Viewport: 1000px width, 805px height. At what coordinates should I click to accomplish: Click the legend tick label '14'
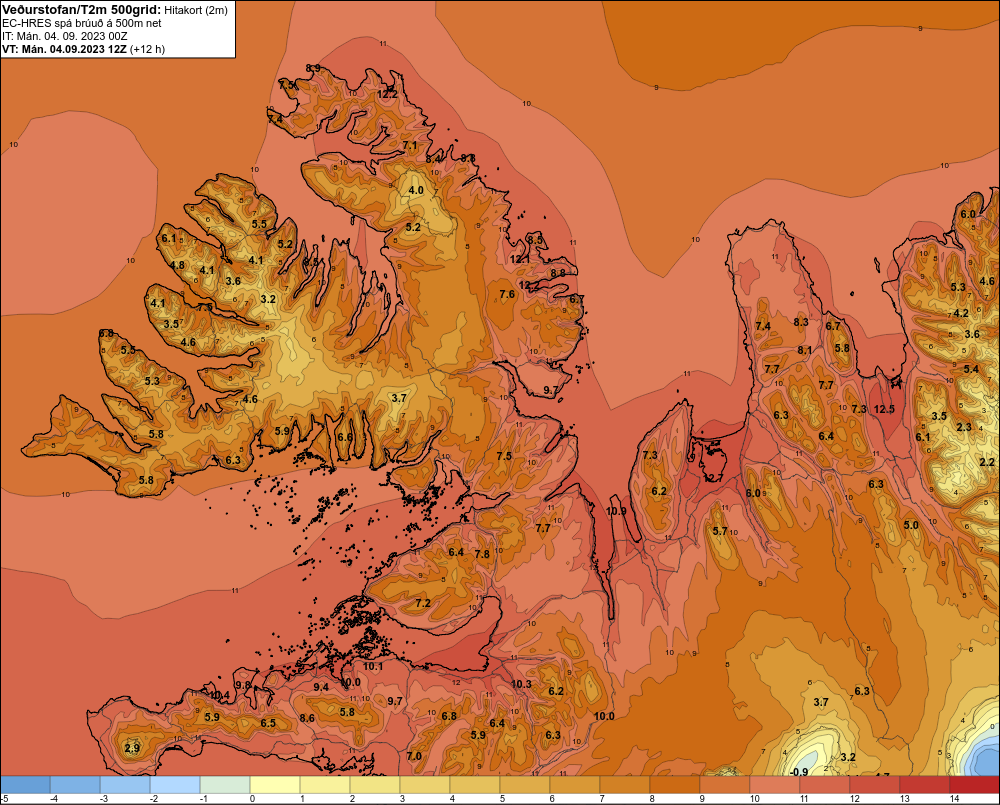click(x=955, y=799)
